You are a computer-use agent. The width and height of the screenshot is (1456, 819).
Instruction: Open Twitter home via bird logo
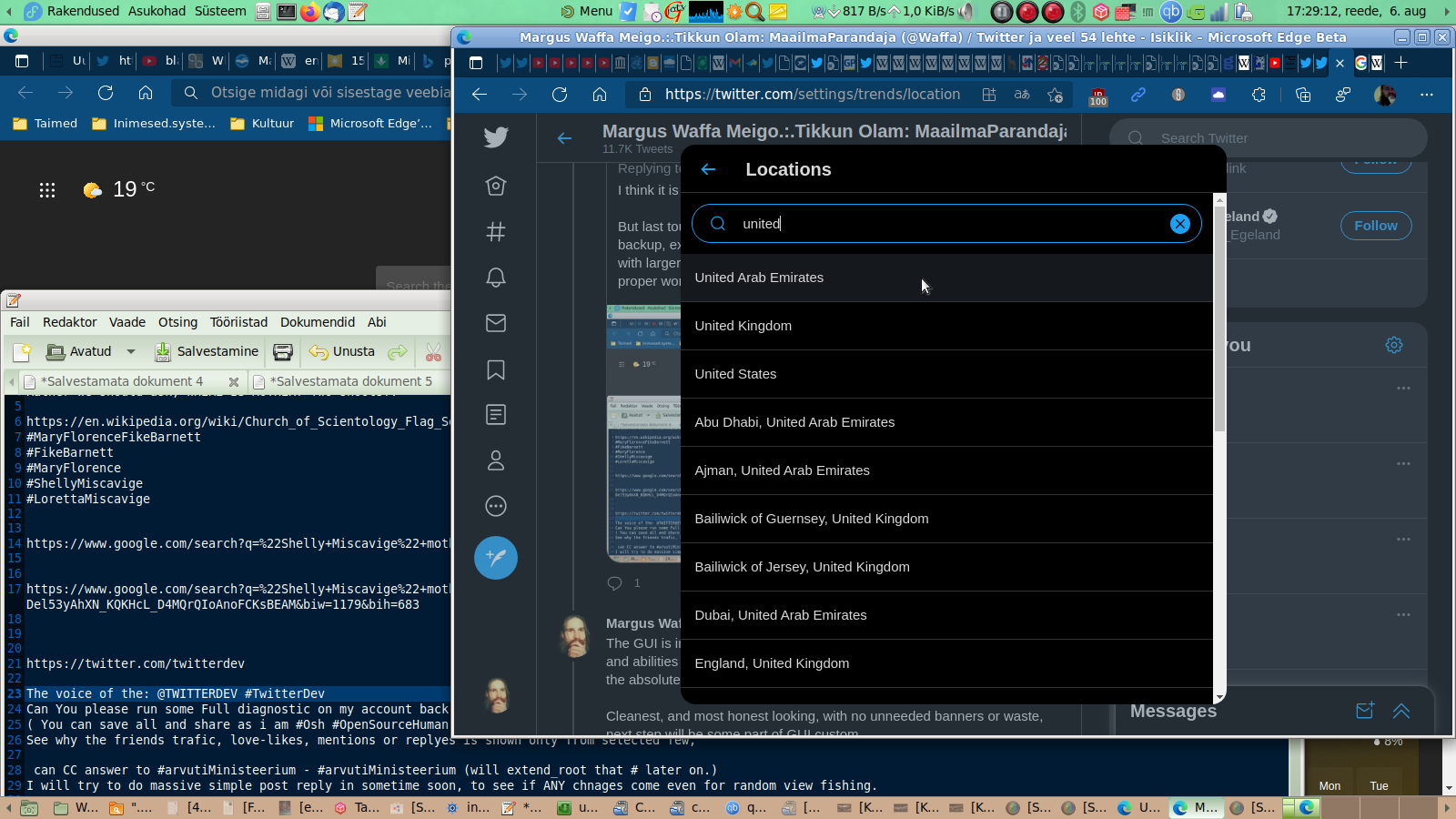pyautogui.click(x=496, y=137)
